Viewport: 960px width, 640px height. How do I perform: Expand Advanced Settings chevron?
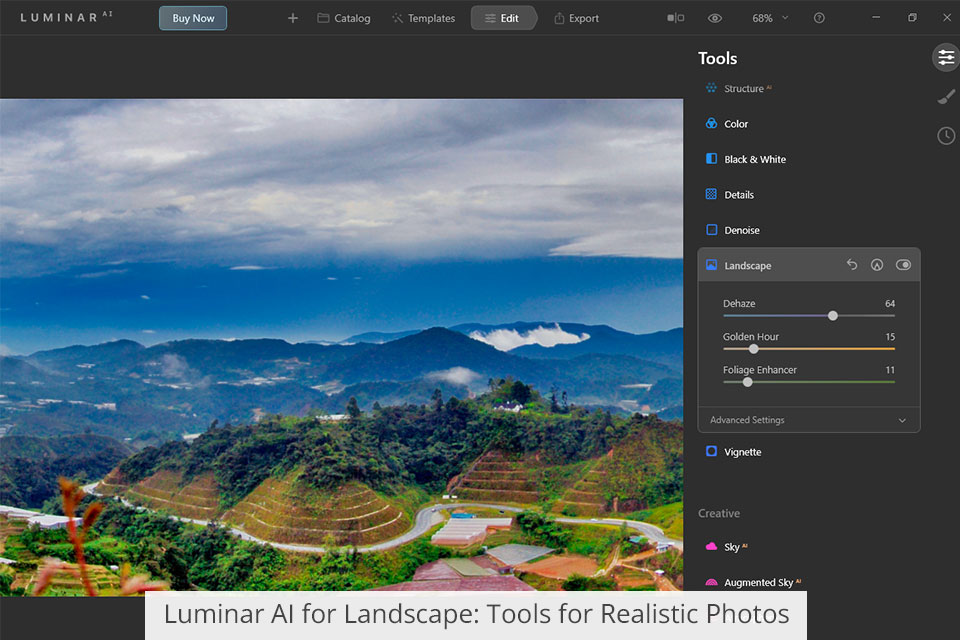(x=902, y=421)
